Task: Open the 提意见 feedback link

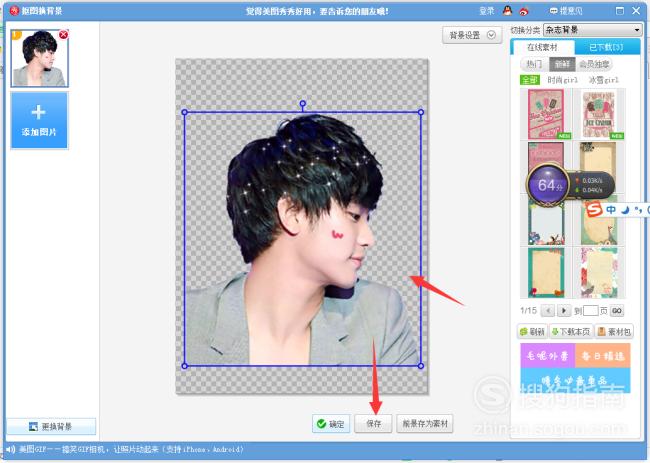Action: point(566,11)
